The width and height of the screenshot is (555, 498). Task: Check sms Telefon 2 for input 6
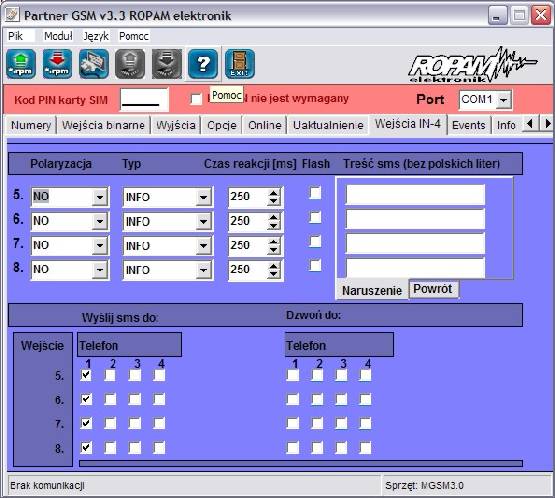(110, 400)
